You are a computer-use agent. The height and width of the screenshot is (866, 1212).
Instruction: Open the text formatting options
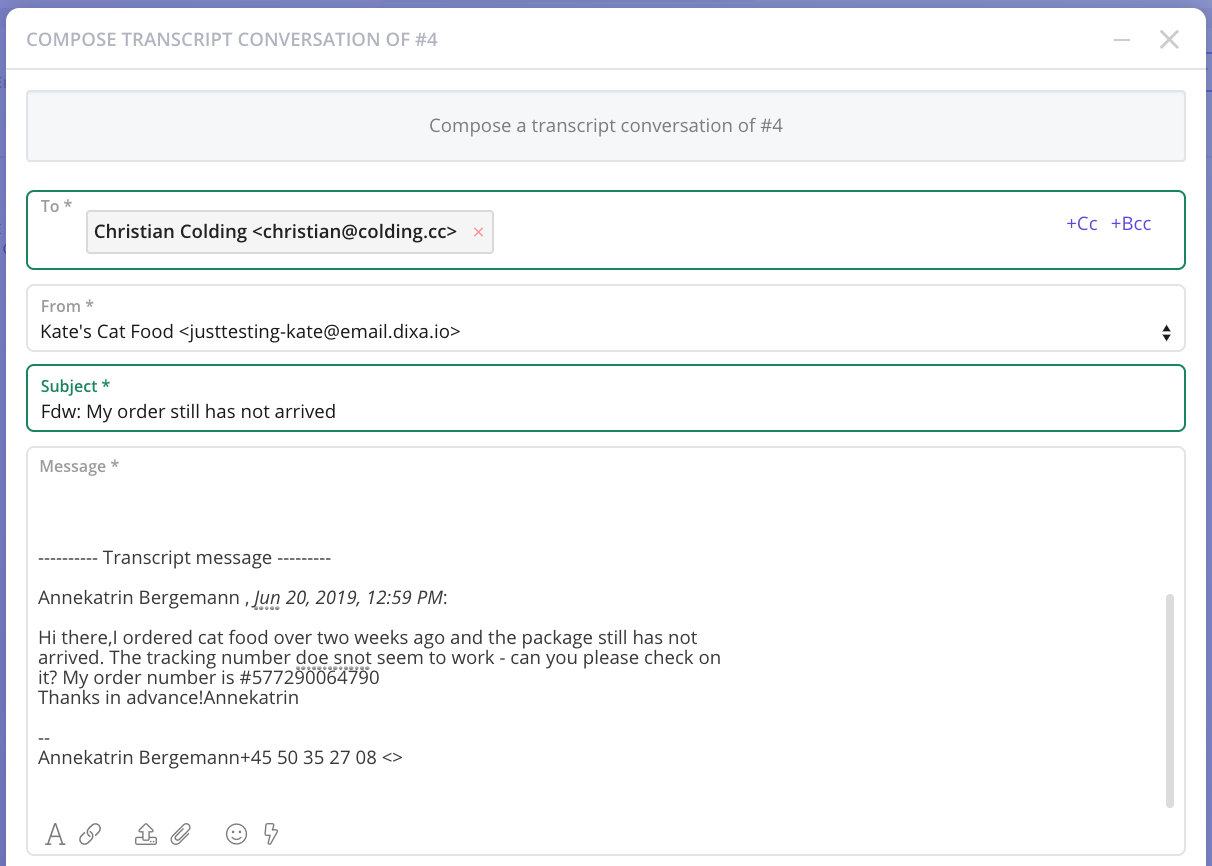click(55, 834)
